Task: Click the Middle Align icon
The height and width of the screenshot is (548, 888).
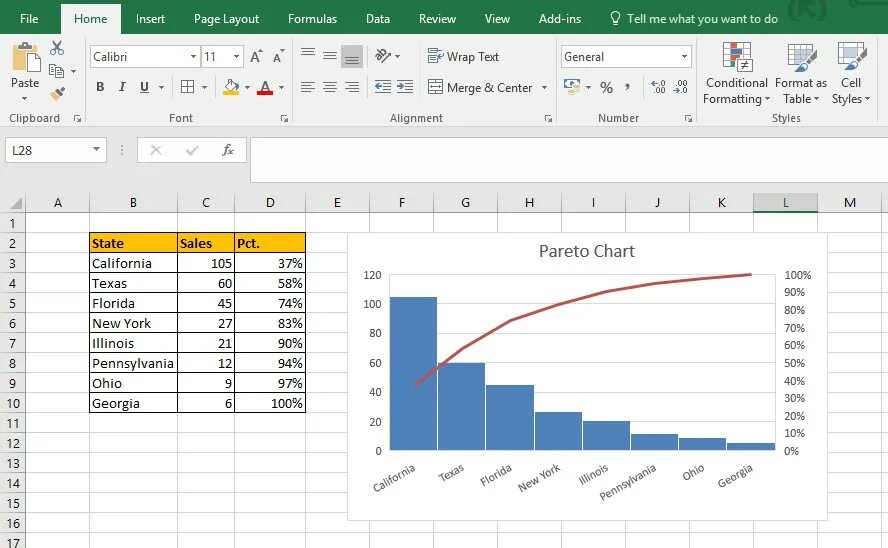Action: 330,56
